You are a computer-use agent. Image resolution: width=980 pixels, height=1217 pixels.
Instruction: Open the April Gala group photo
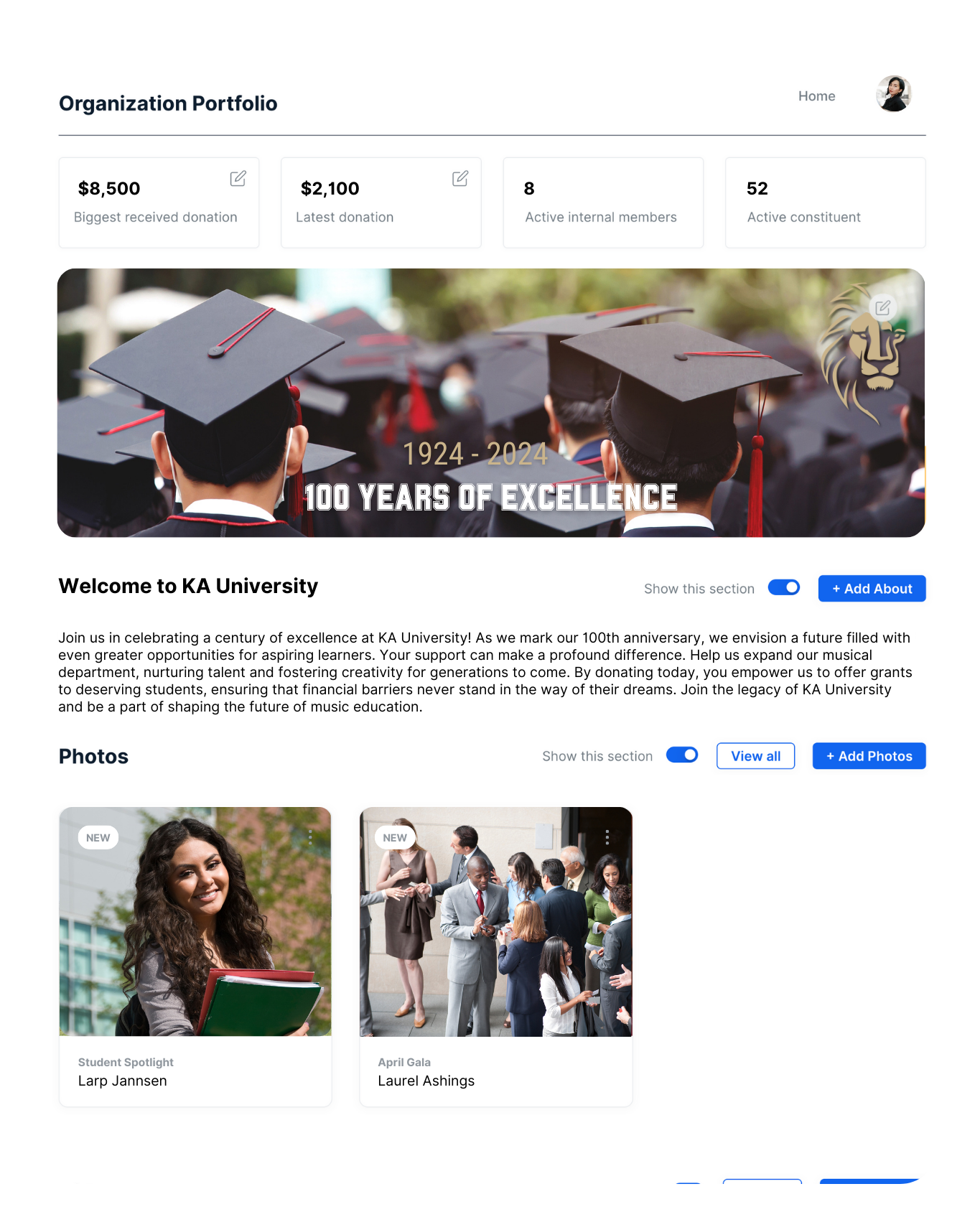(x=496, y=921)
